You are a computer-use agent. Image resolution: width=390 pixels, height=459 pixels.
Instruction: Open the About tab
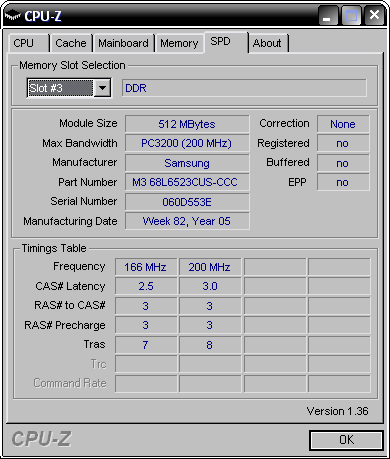268,43
